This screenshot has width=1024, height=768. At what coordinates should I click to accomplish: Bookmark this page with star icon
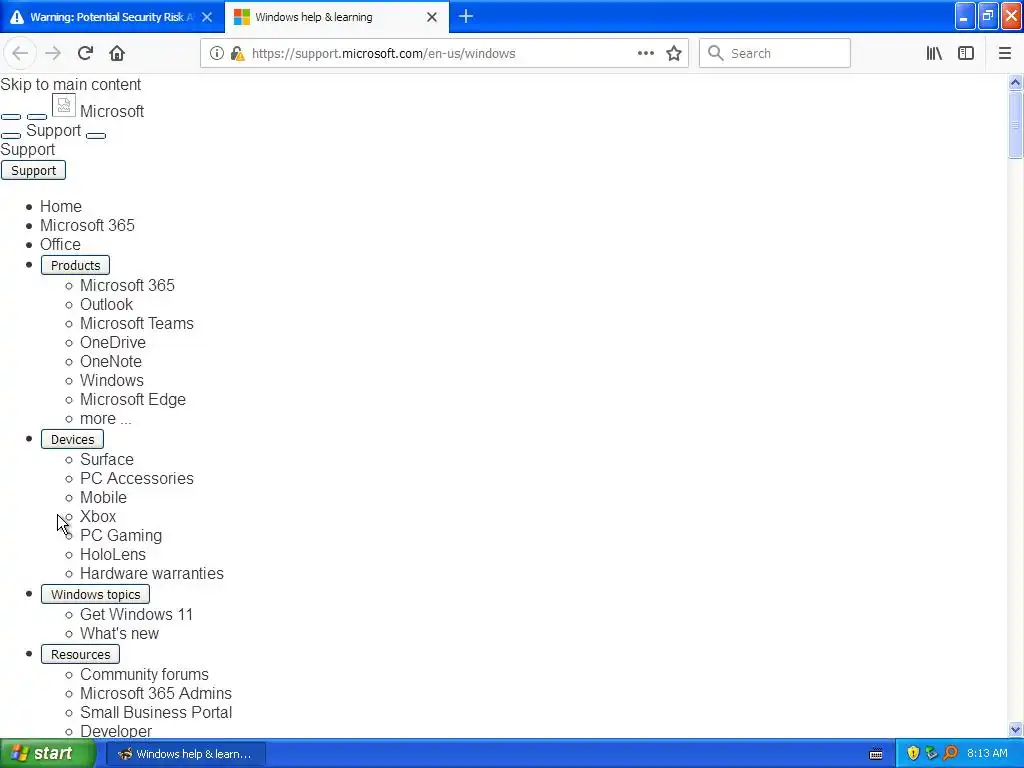tap(674, 53)
